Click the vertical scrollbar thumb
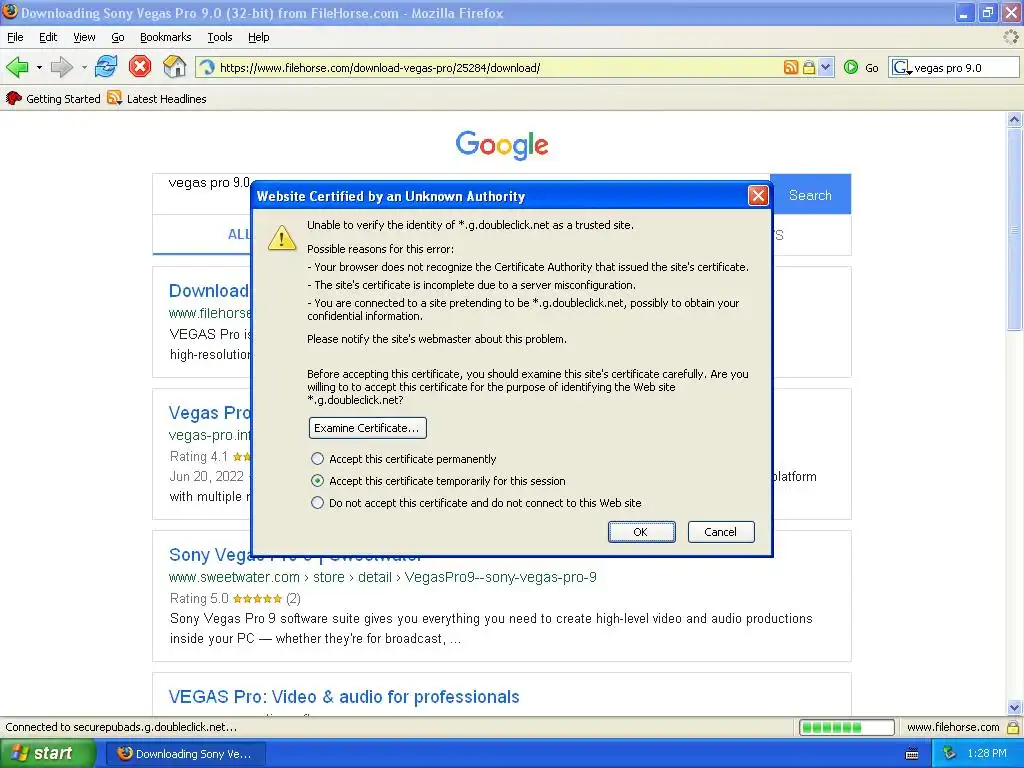The width and height of the screenshot is (1024, 768). tap(1014, 231)
